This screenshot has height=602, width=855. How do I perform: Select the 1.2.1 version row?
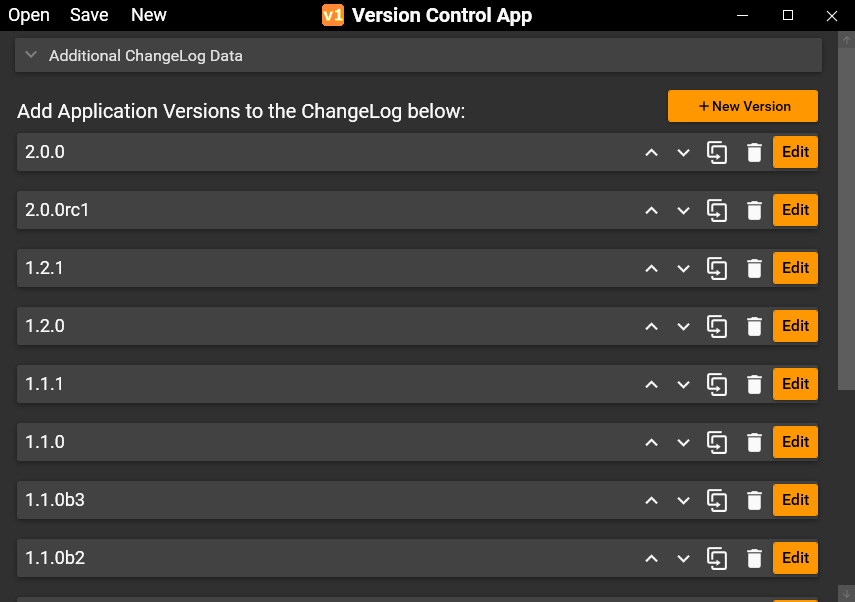(x=300, y=269)
